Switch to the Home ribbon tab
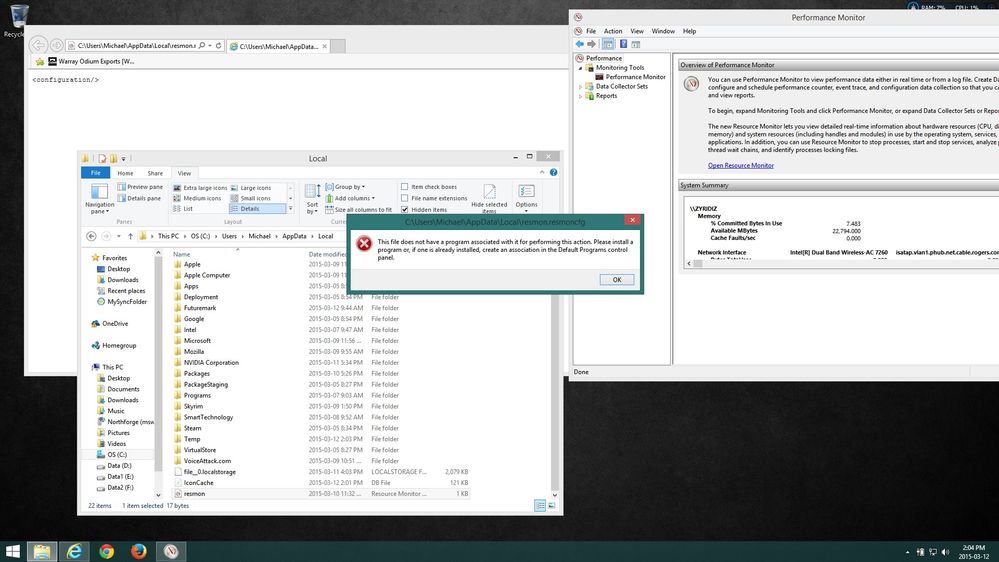This screenshot has width=999, height=562. pyautogui.click(x=125, y=173)
